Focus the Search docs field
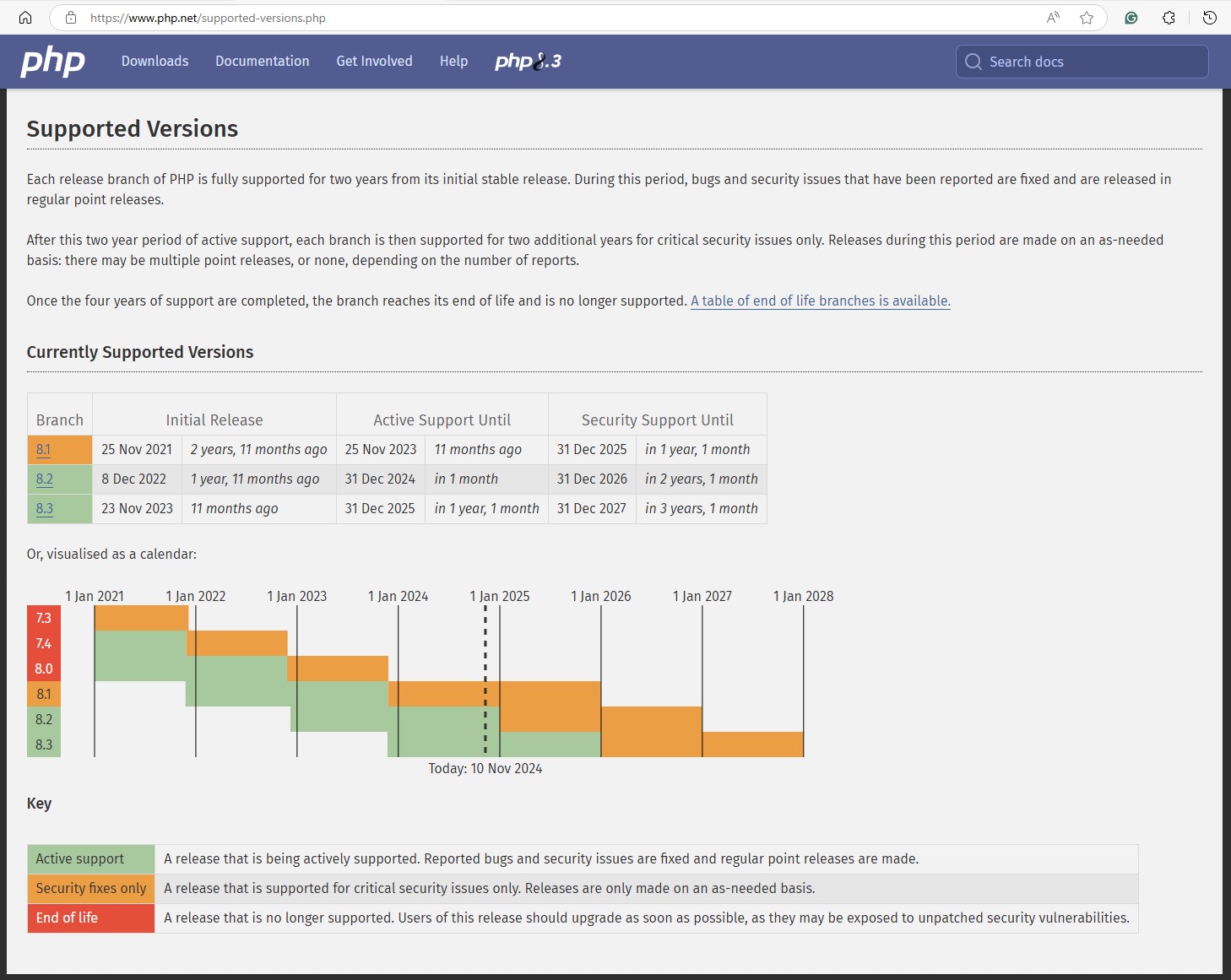 coord(1082,62)
